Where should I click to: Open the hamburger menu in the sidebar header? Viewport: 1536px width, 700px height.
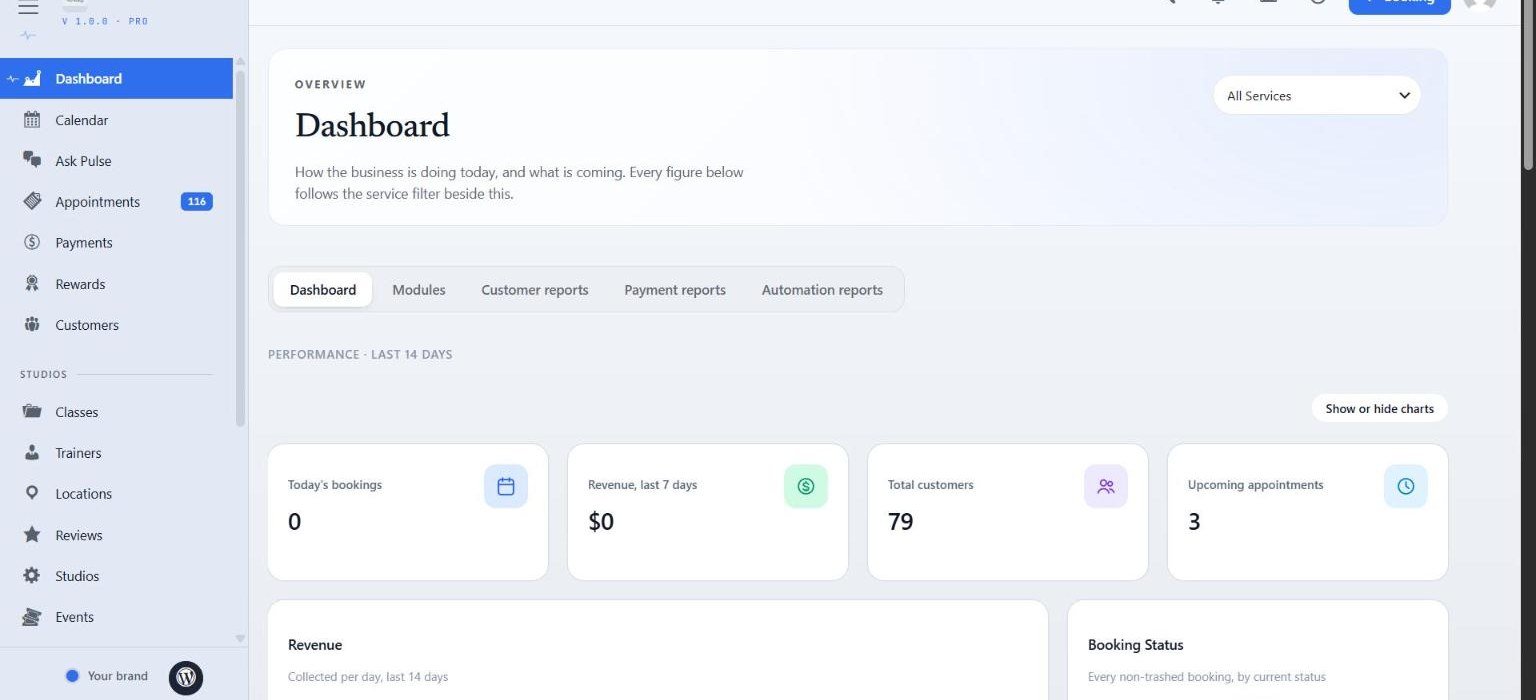[x=28, y=8]
